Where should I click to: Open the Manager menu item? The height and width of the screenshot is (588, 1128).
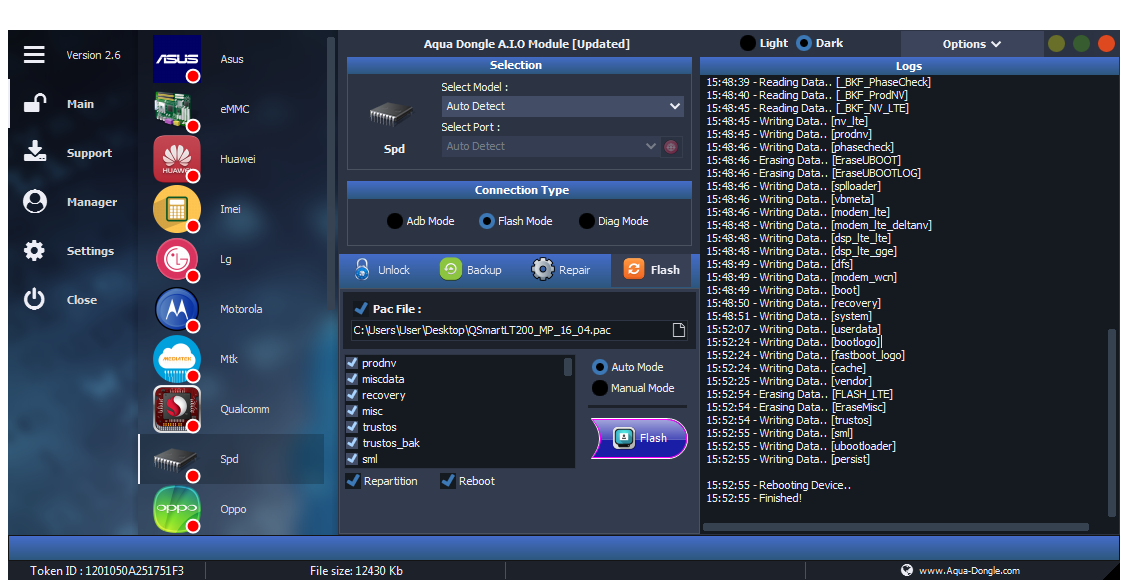click(x=92, y=202)
